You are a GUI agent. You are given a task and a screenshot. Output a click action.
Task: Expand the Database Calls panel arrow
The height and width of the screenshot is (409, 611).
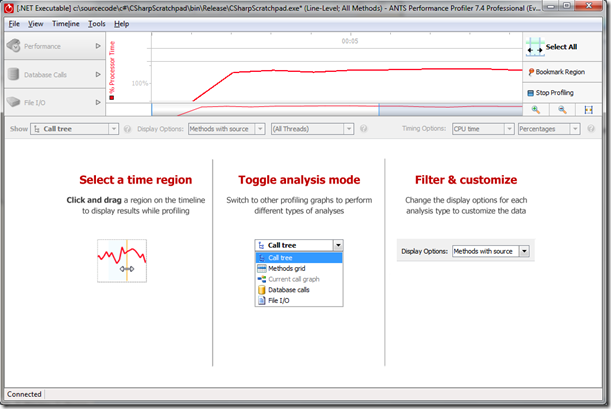(98, 74)
